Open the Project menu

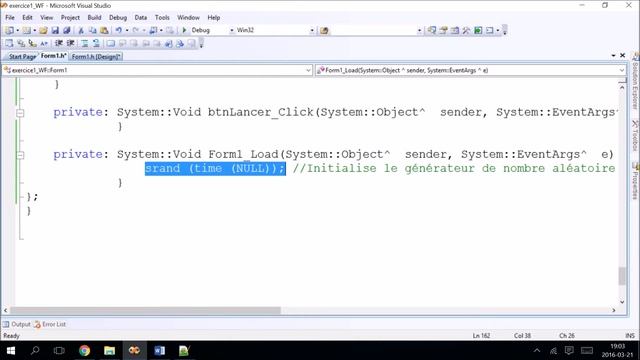(x=70, y=18)
